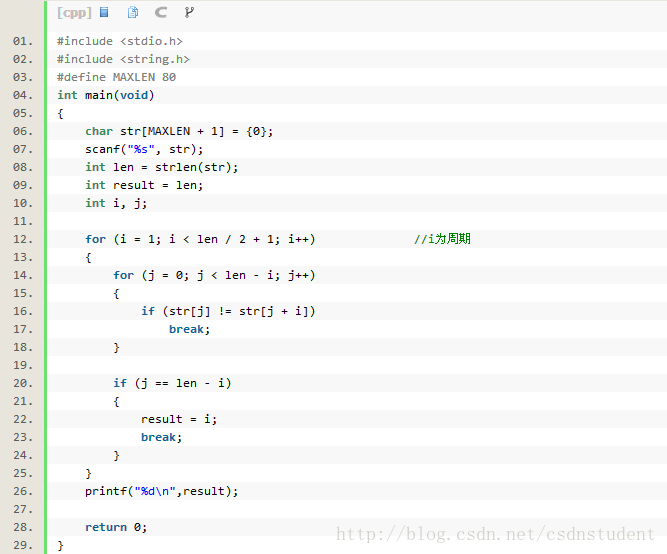Click 'int result = len;' line
Screen dimensions: 667x554
click(144, 185)
